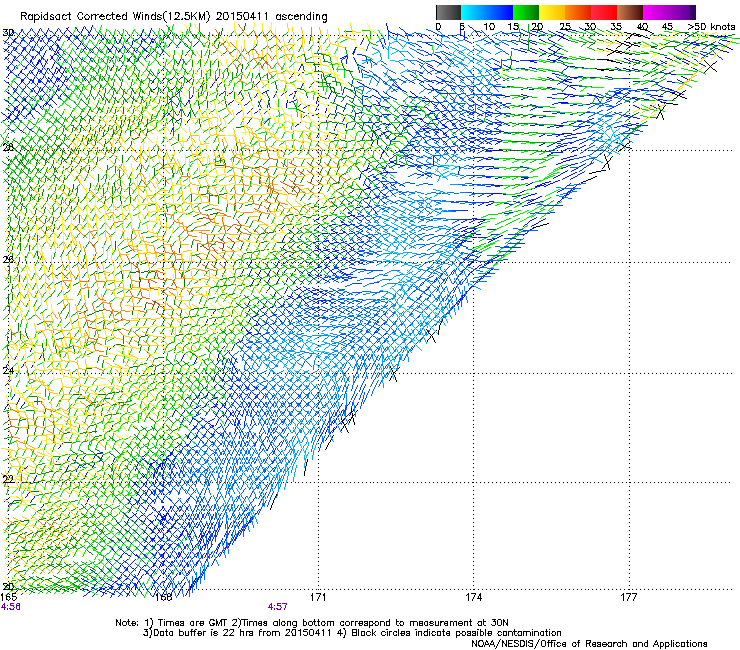Click the green 15–20 knots legend swatch
The height and width of the screenshot is (650, 740).
point(526,12)
